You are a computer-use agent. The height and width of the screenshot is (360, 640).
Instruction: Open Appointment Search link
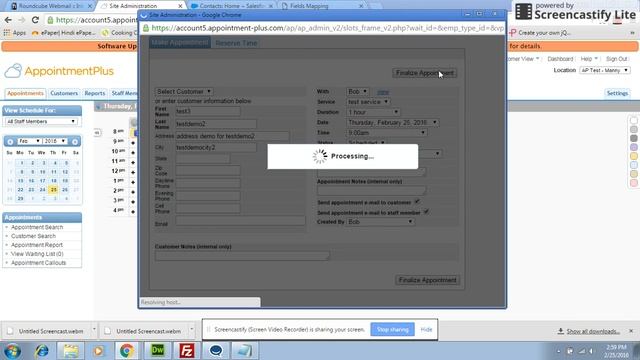tap(37, 227)
